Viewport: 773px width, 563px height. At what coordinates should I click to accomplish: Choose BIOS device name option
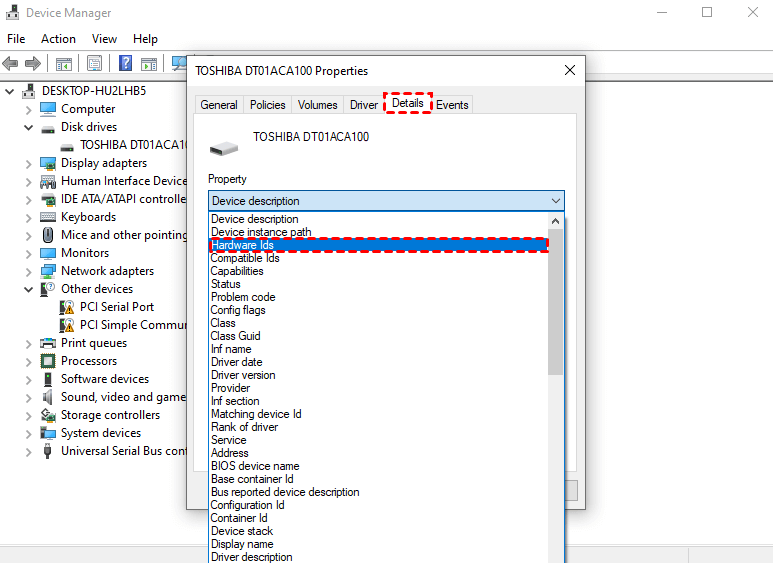pyautogui.click(x=378, y=466)
